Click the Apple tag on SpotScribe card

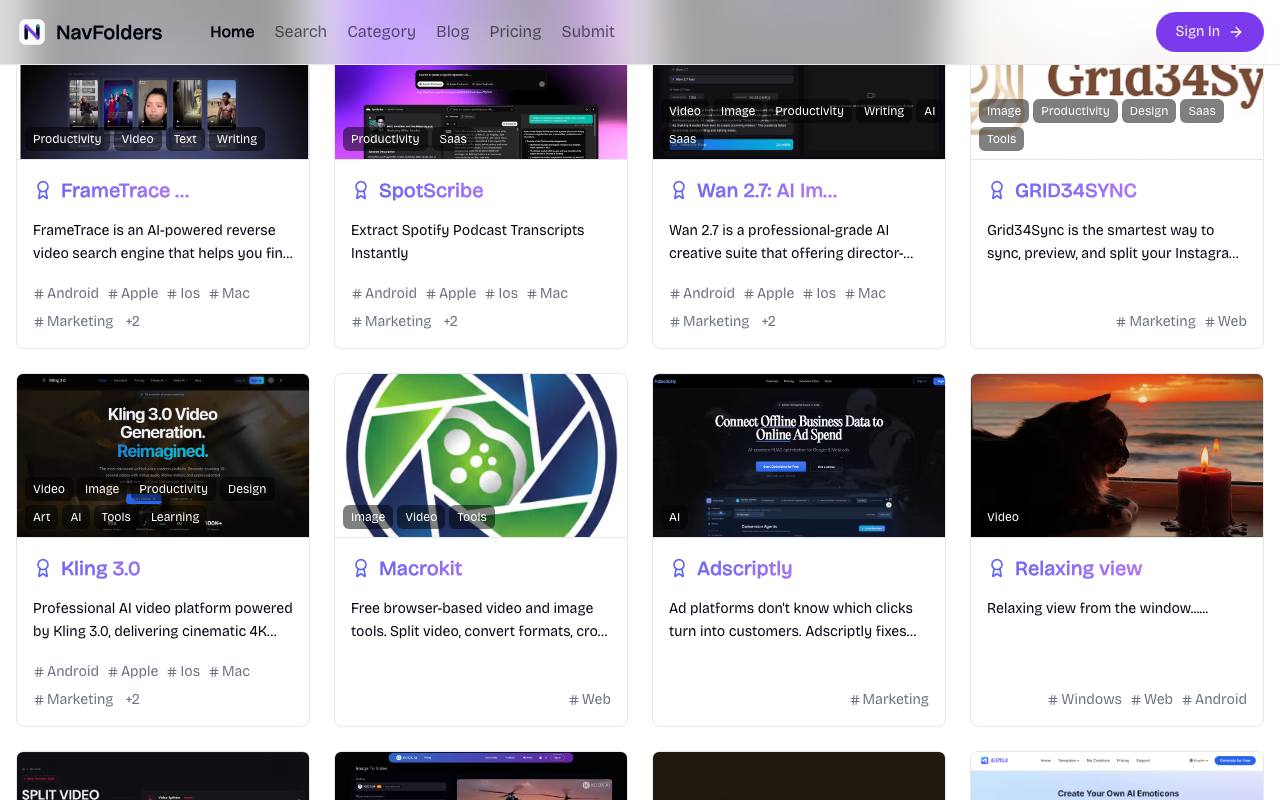point(451,293)
